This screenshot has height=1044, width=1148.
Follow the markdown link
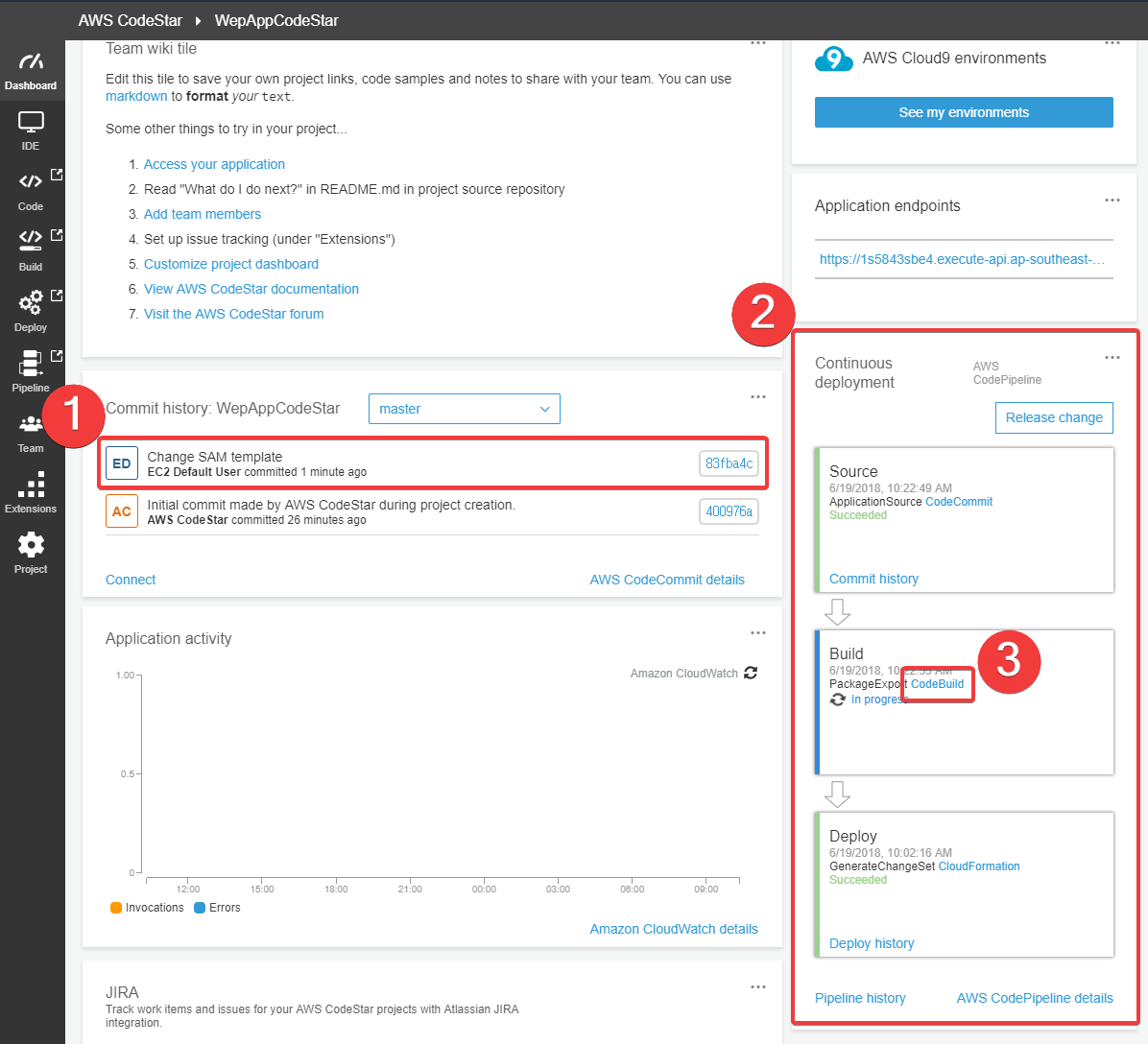[136, 97]
